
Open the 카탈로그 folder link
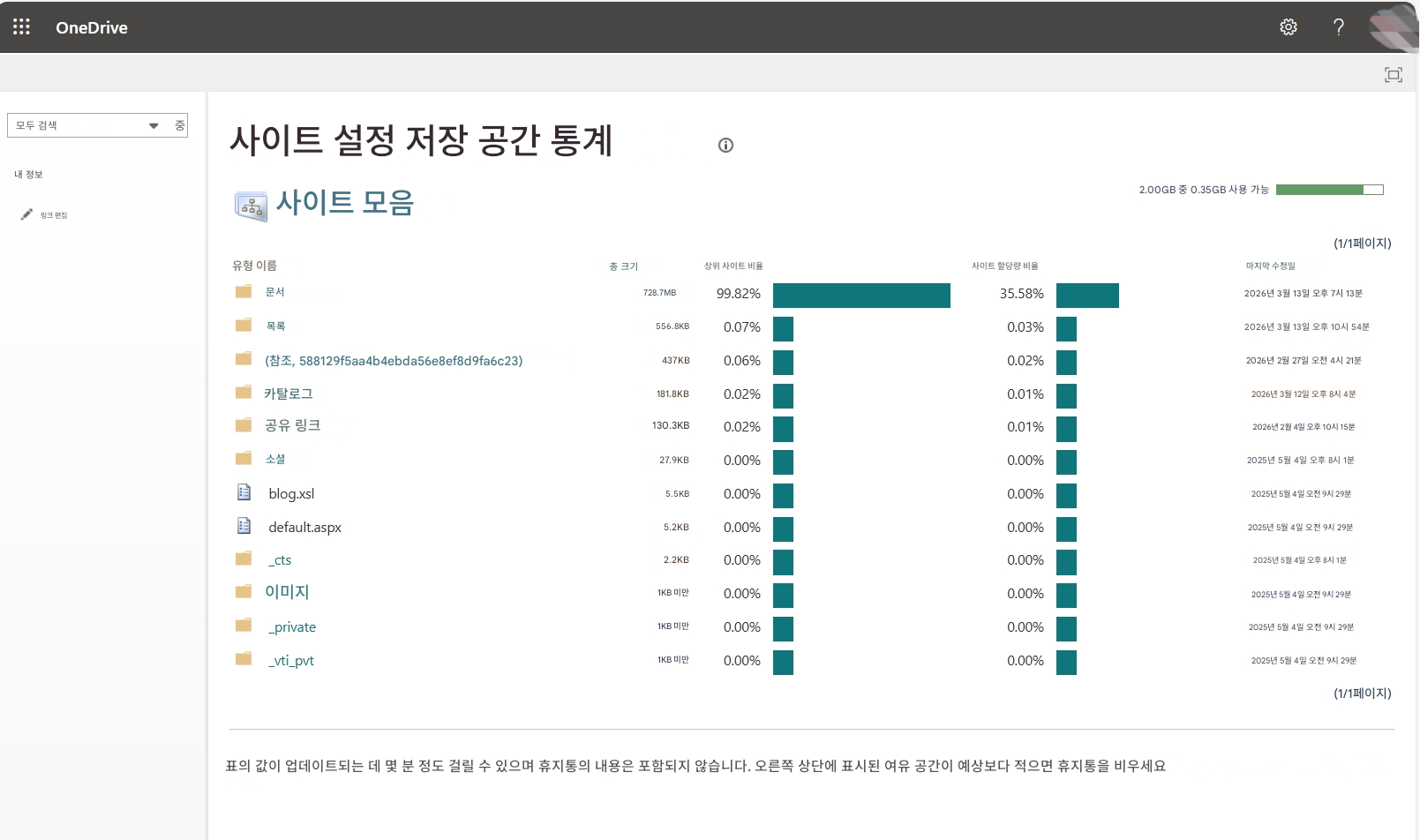click(289, 394)
